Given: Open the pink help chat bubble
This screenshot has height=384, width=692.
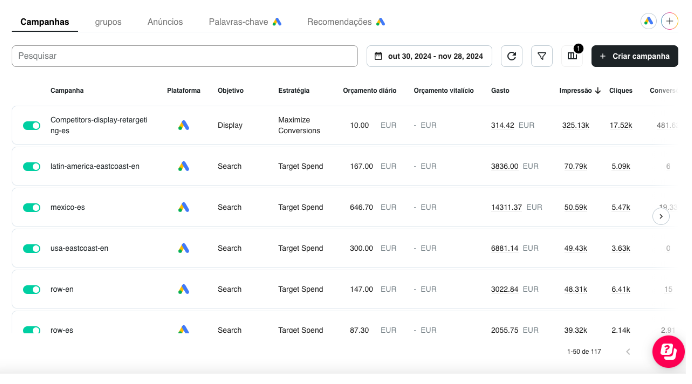Looking at the screenshot, I should click(668, 351).
